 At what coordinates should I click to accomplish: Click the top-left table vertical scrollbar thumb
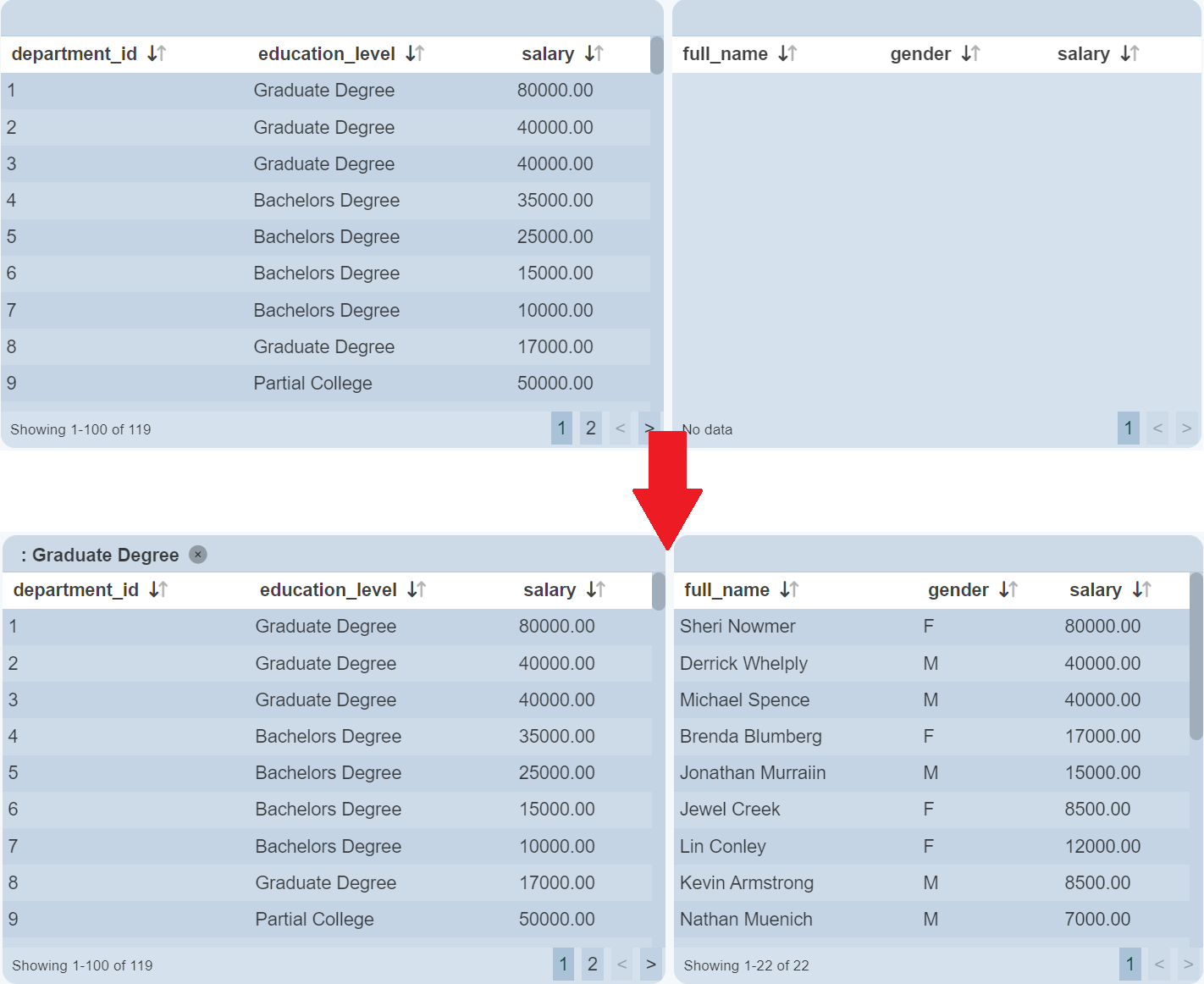[657, 56]
